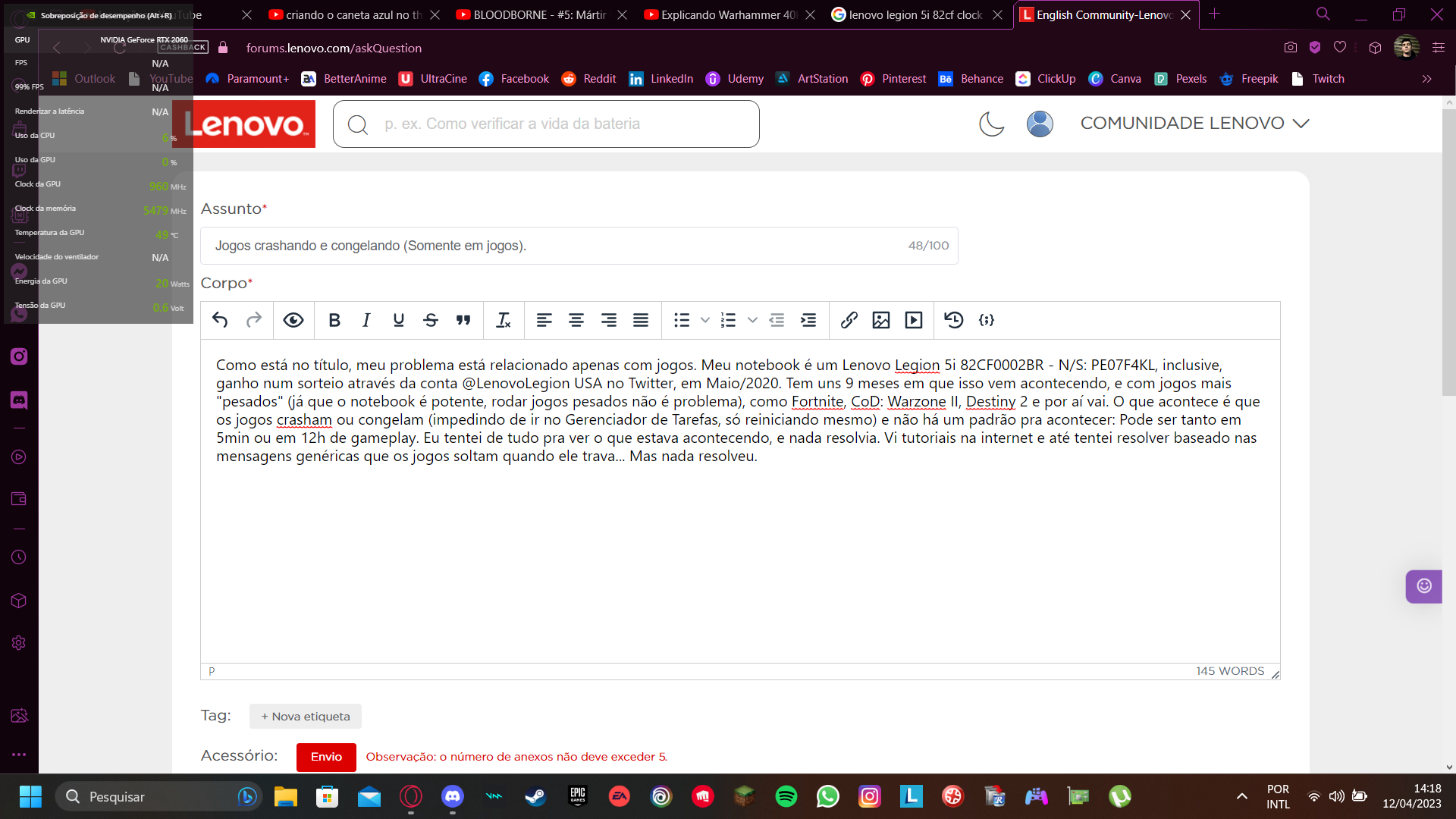Open Opera sidebar history clock

[19, 557]
